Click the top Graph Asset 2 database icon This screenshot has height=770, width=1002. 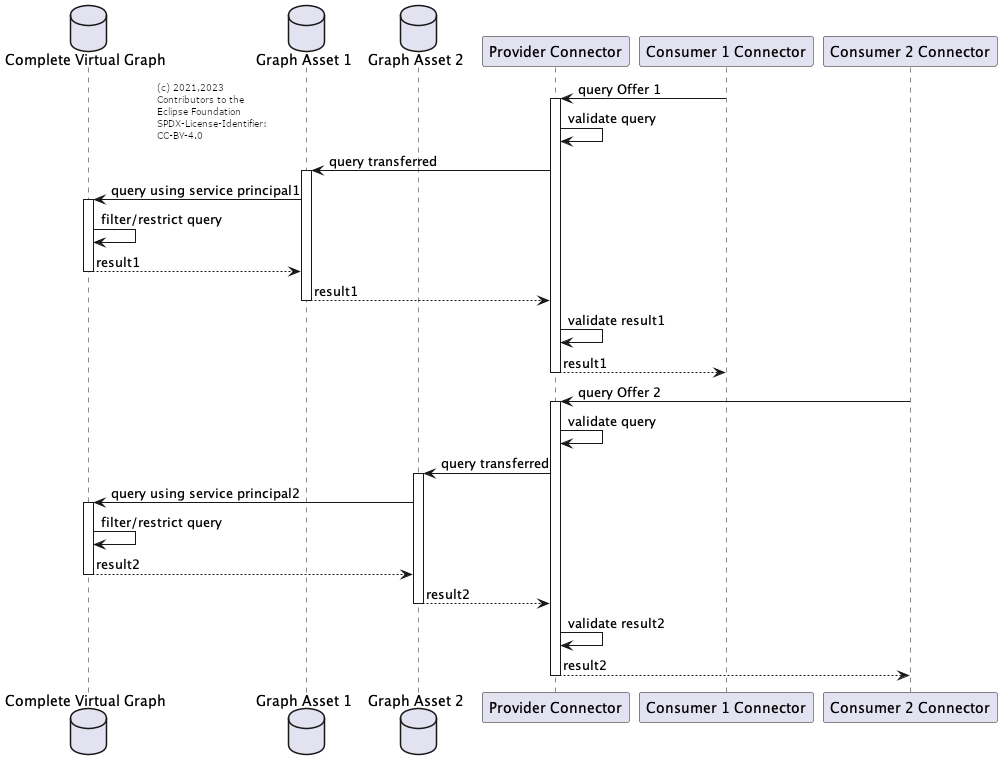pyautogui.click(x=418, y=26)
